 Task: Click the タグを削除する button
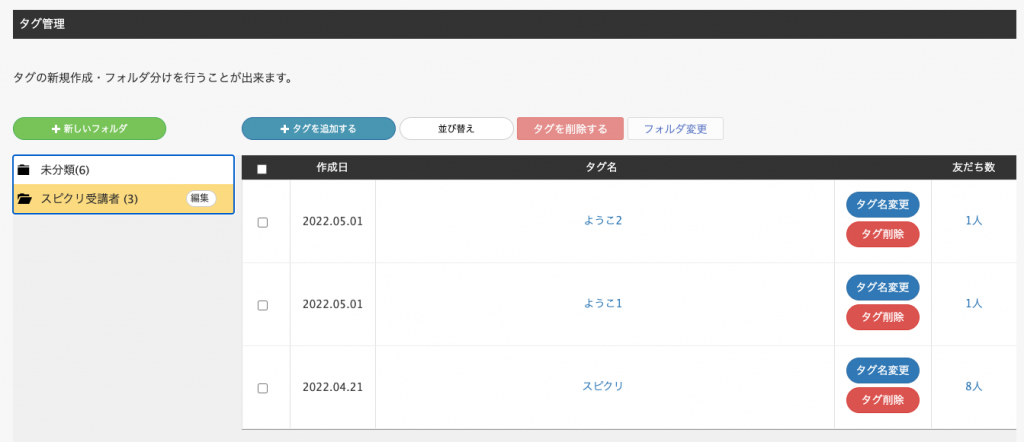coord(570,129)
